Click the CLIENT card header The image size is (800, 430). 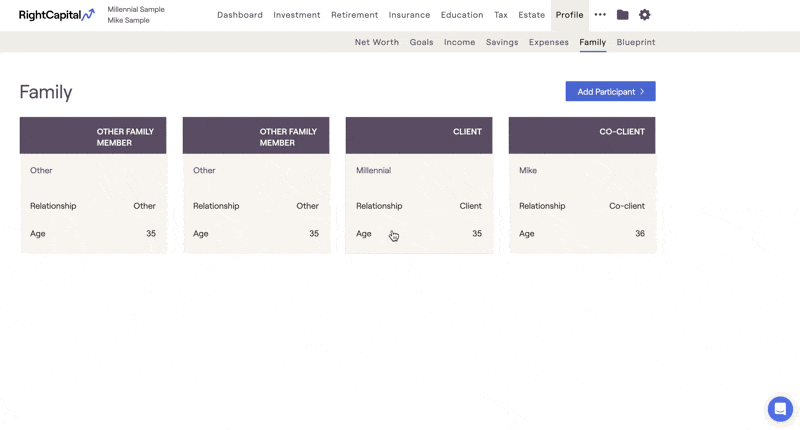pyautogui.click(x=419, y=135)
